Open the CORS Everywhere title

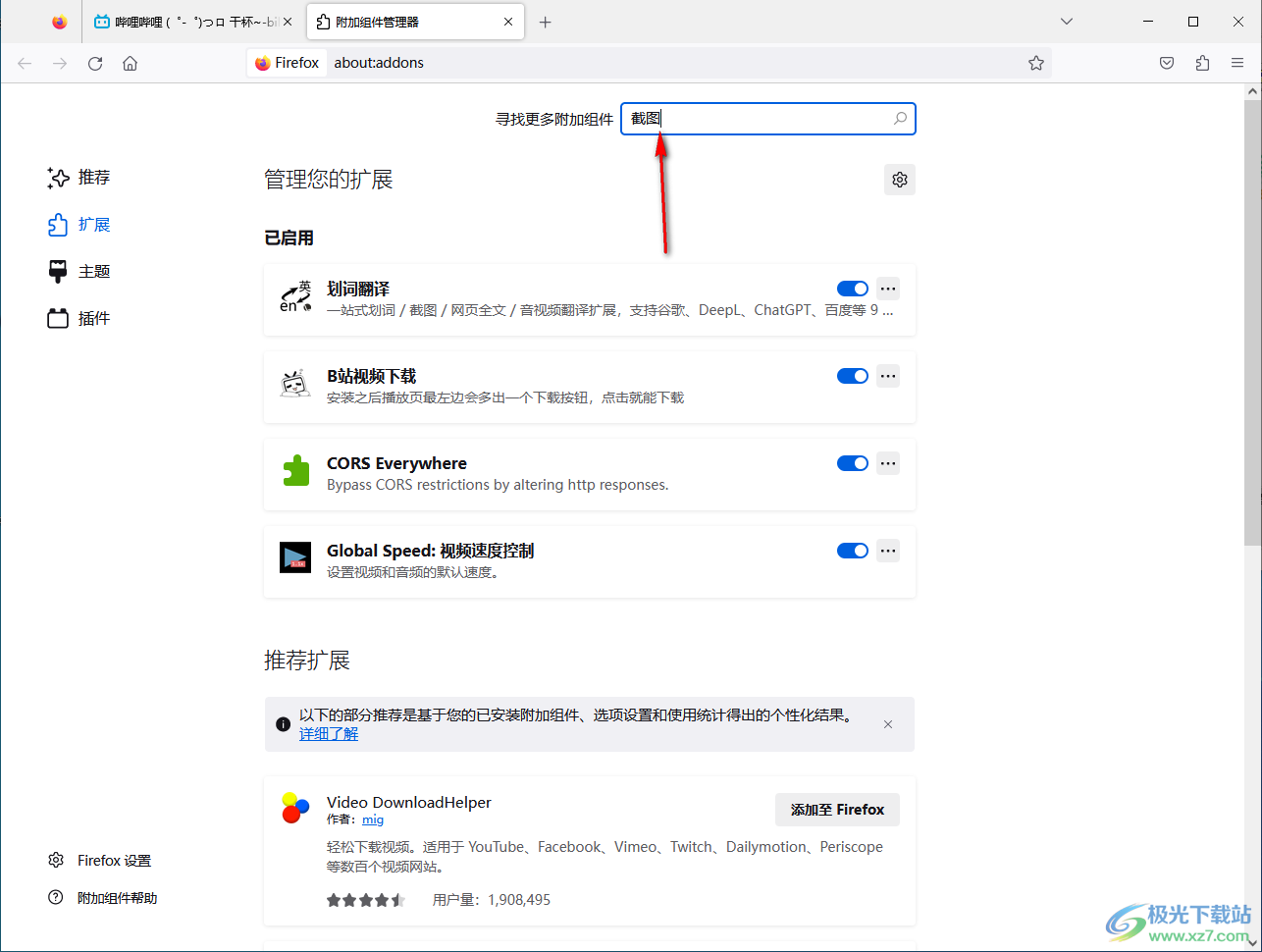[396, 463]
